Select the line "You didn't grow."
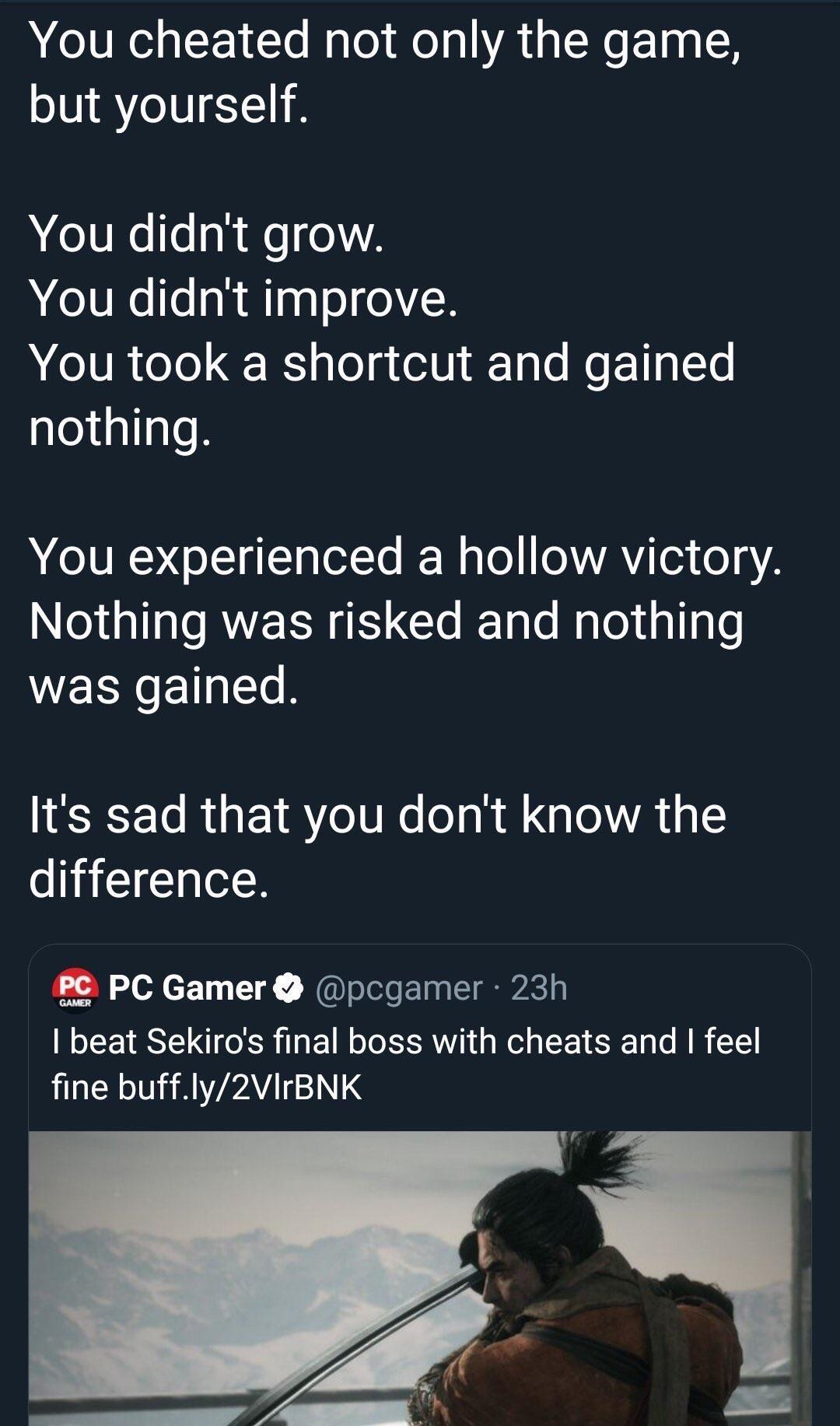Viewport: 840px width, 1426px height. pos(206,233)
